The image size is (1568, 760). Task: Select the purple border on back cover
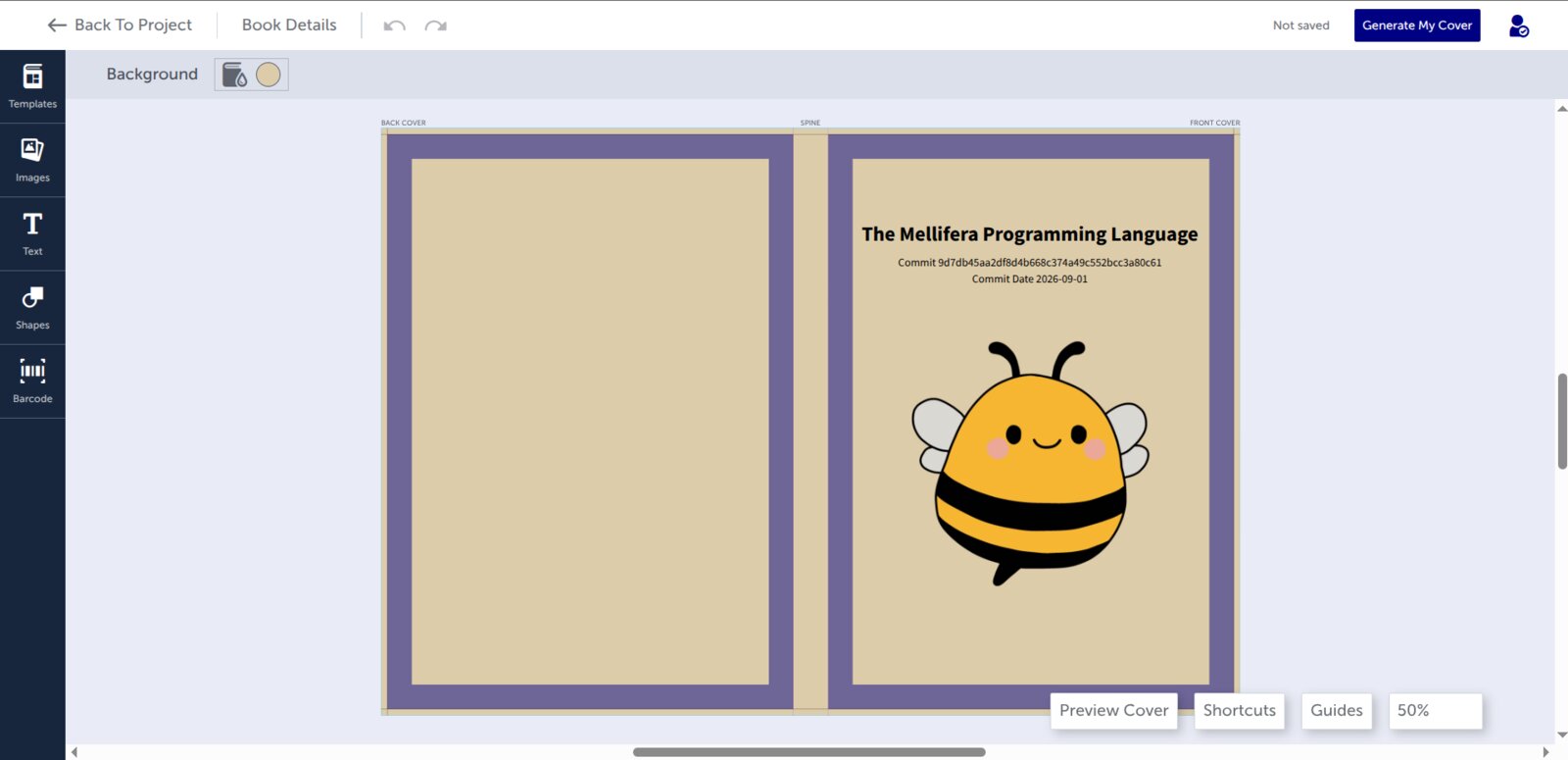click(x=399, y=422)
